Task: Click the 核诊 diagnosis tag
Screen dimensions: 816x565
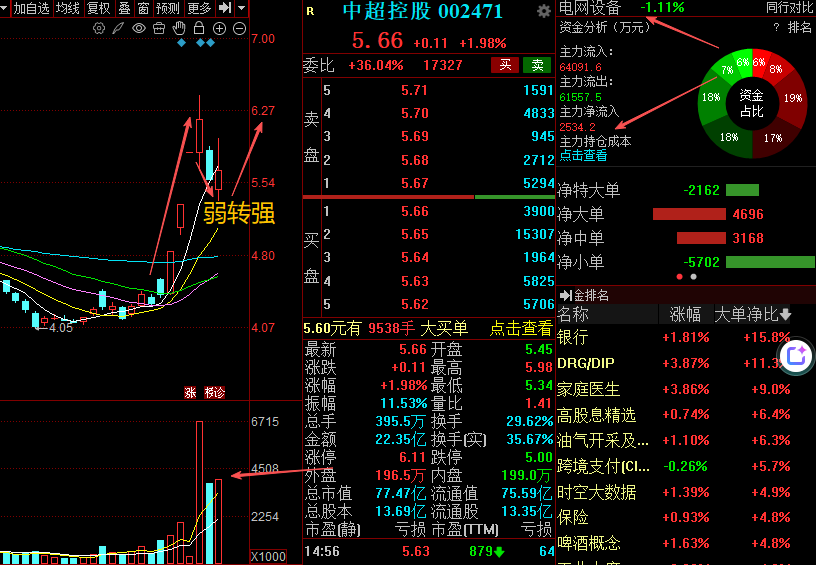Action: [x=214, y=393]
